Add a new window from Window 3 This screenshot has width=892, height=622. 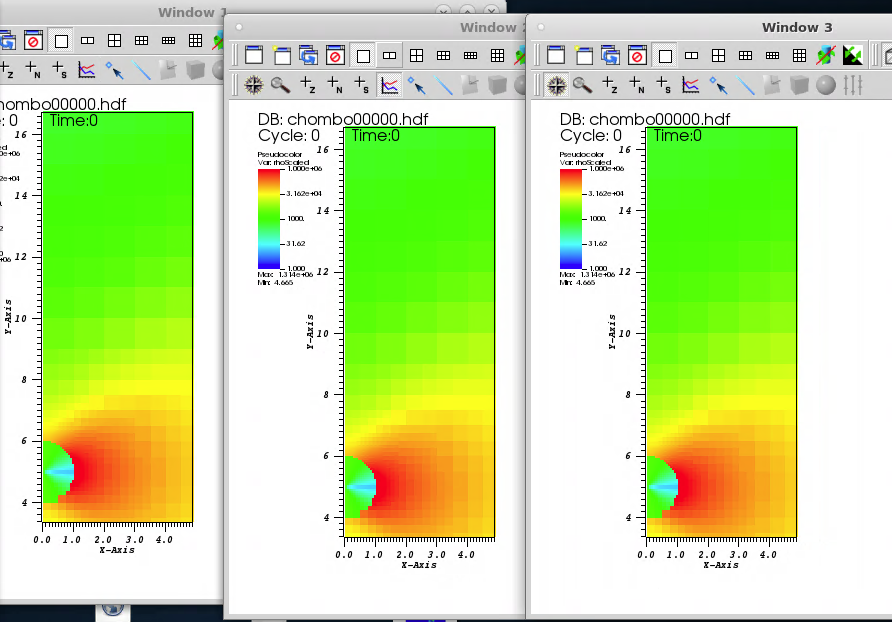(x=583, y=55)
